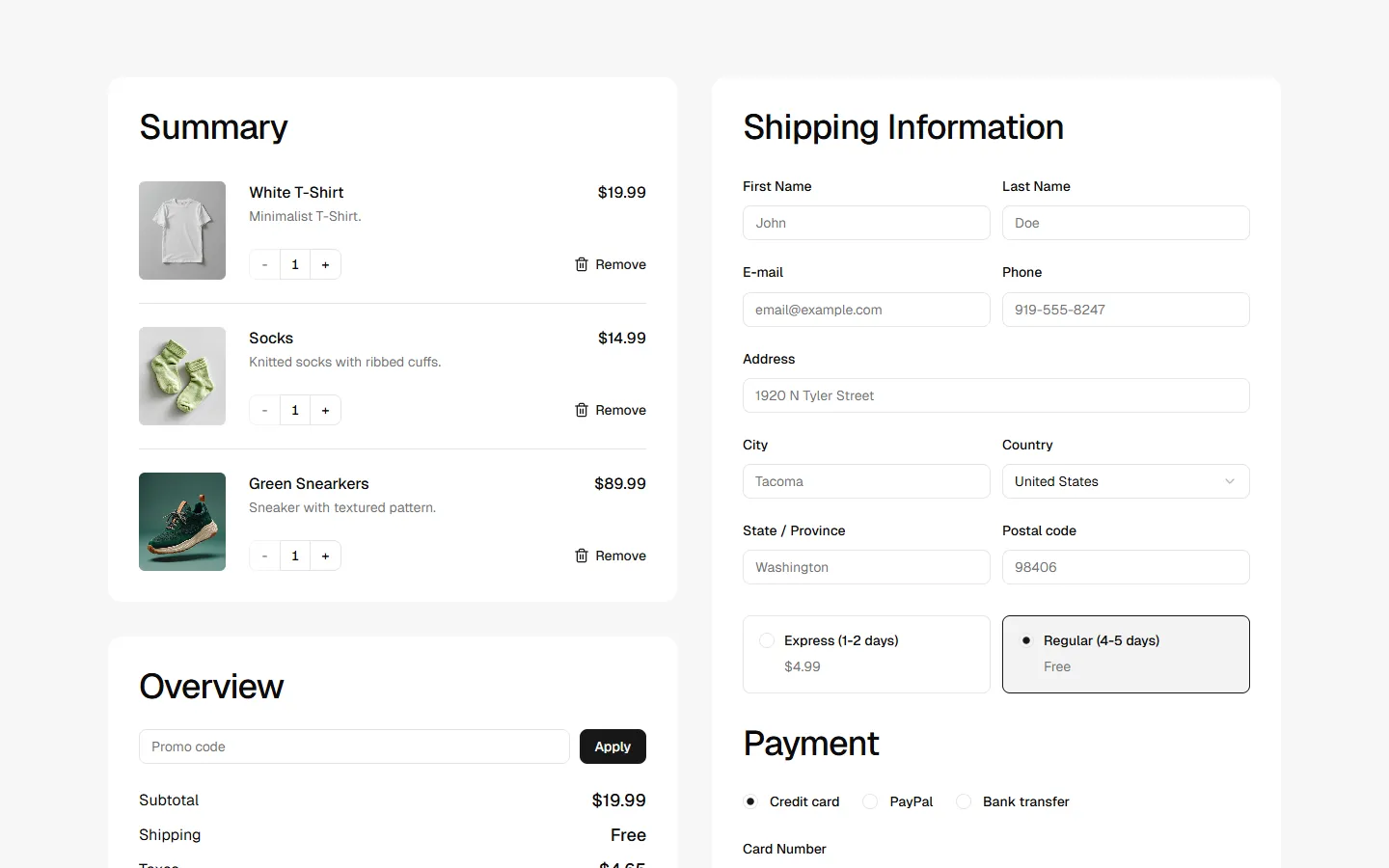Select Express (1-2 days) shipping option
This screenshot has width=1389, height=868.
coord(767,640)
